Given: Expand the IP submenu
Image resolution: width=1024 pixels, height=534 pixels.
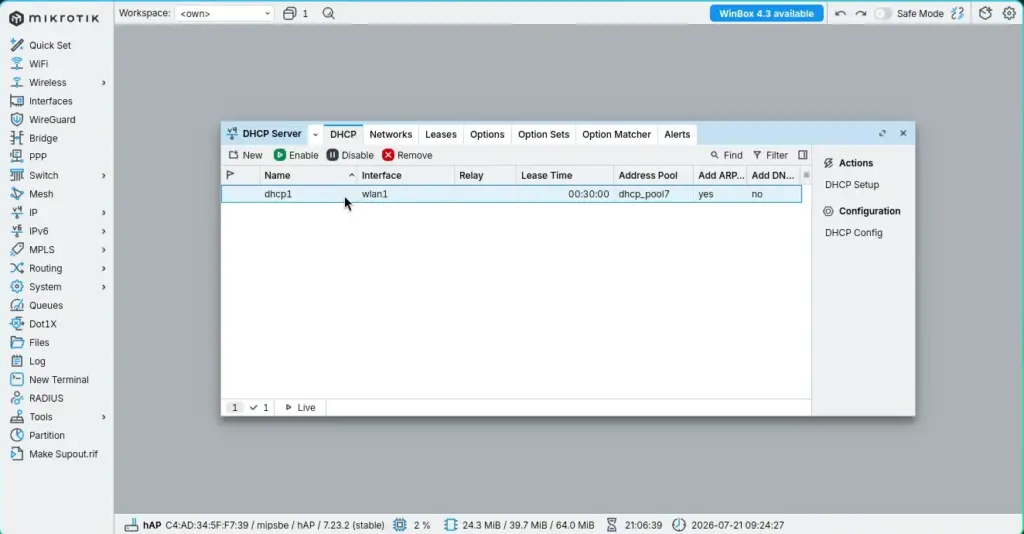Looking at the screenshot, I should tap(103, 213).
